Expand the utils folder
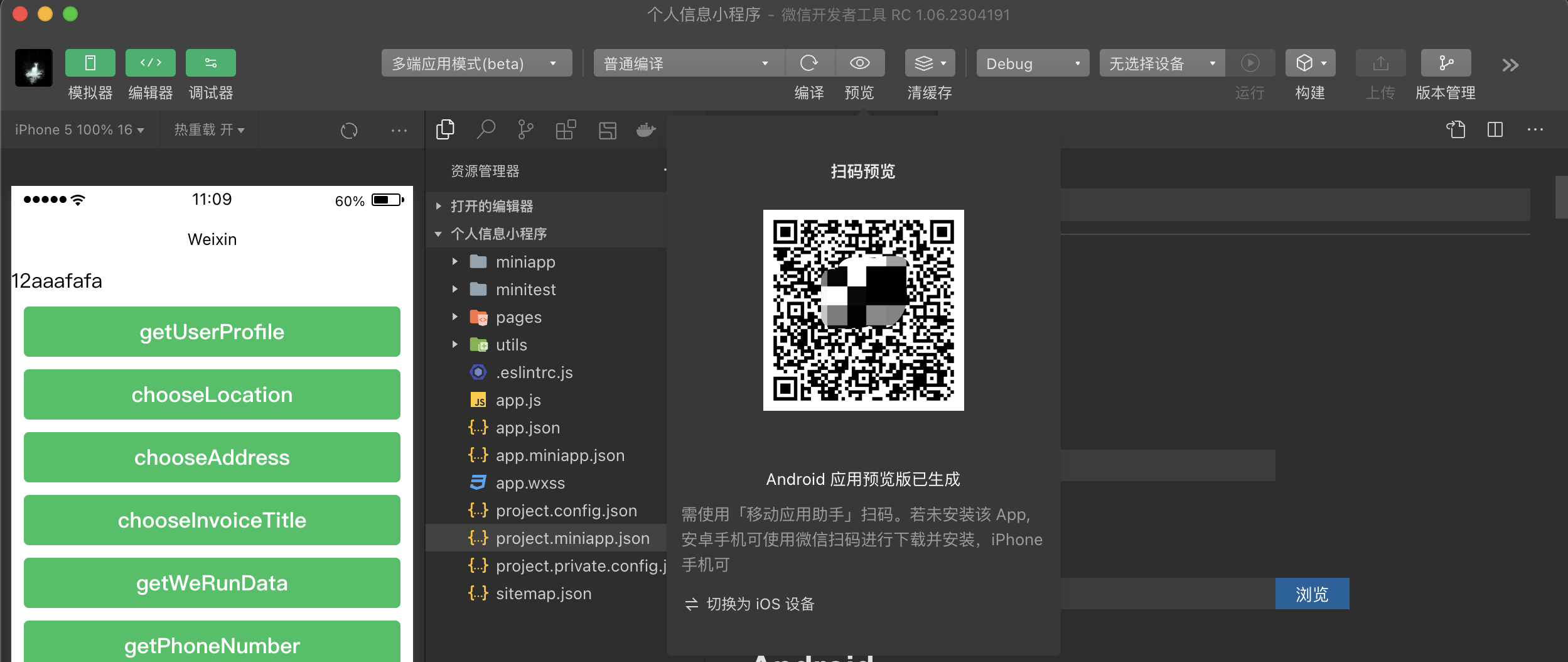Viewport: 1568px width, 662px height. pyautogui.click(x=546, y=344)
